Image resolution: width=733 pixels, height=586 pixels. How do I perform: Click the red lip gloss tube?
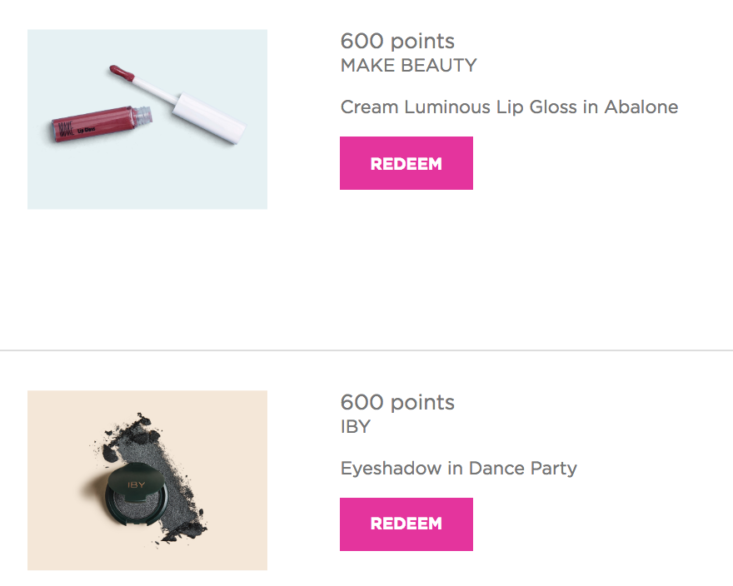[x=98, y=124]
